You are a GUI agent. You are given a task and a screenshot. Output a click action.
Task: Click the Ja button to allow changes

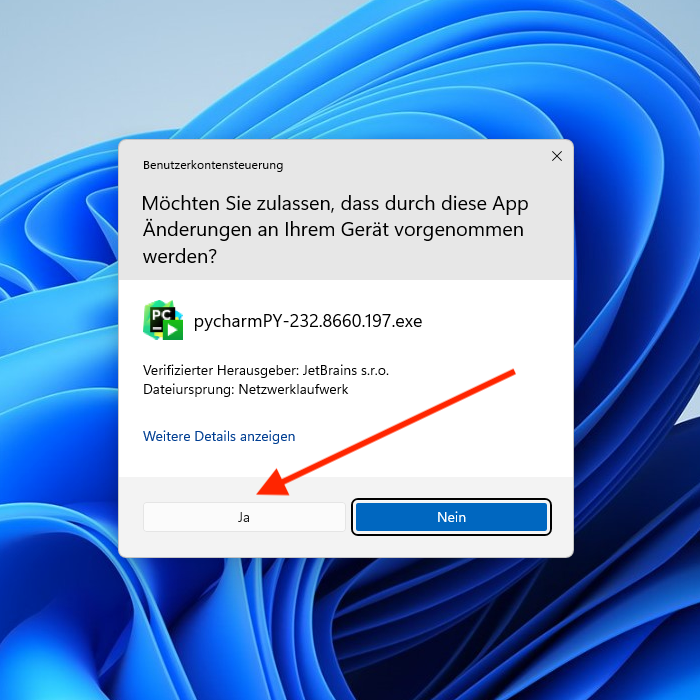(244, 517)
